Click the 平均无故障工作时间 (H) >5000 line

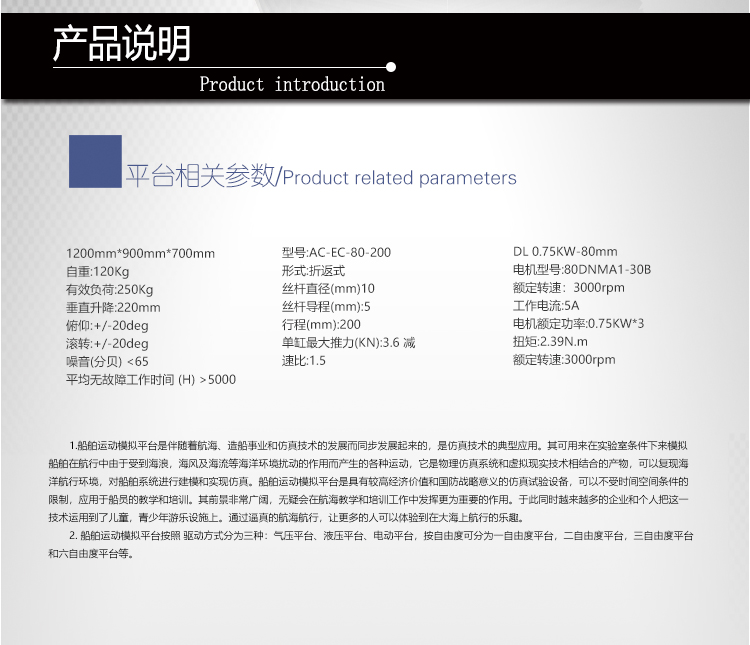[151, 379]
